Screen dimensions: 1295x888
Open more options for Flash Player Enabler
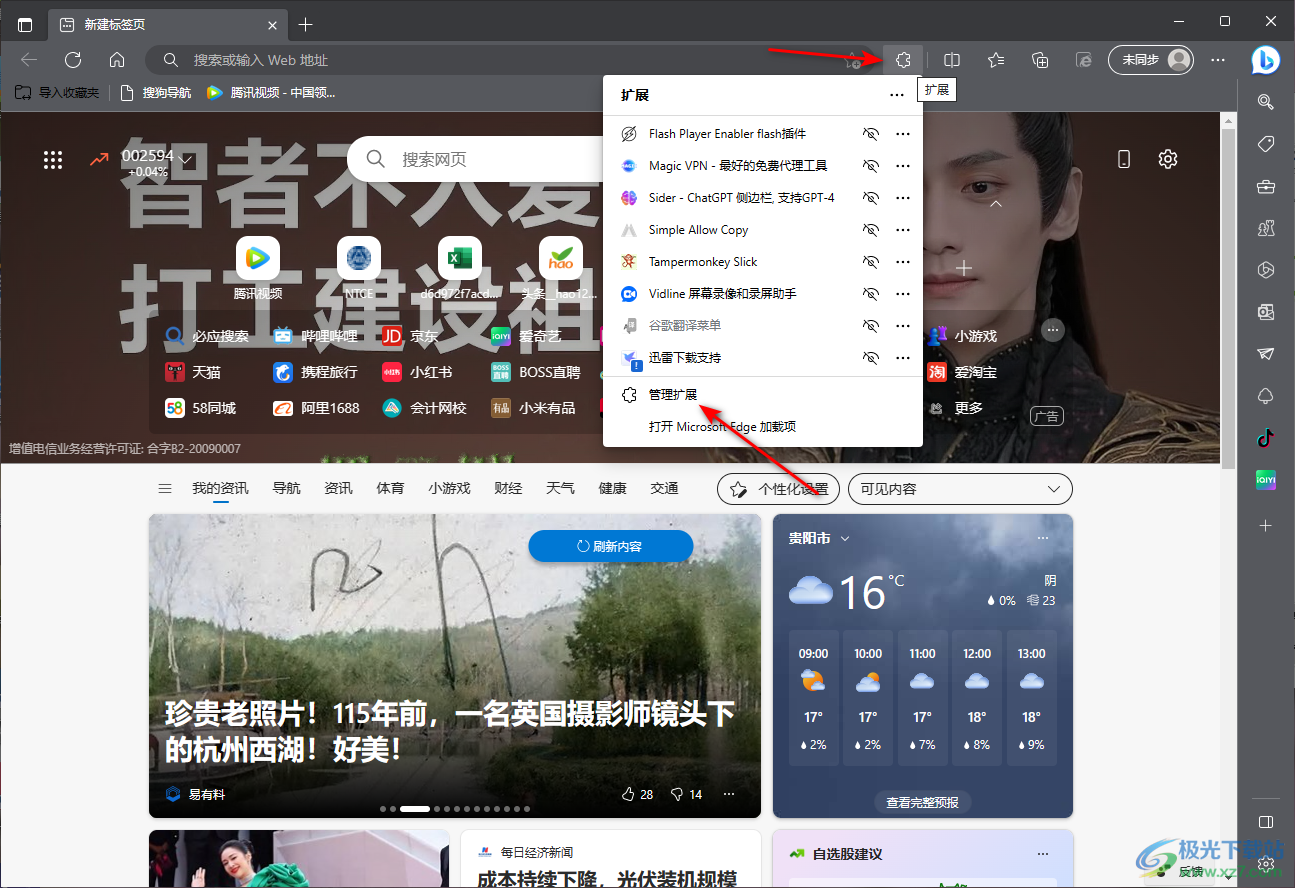[903, 134]
